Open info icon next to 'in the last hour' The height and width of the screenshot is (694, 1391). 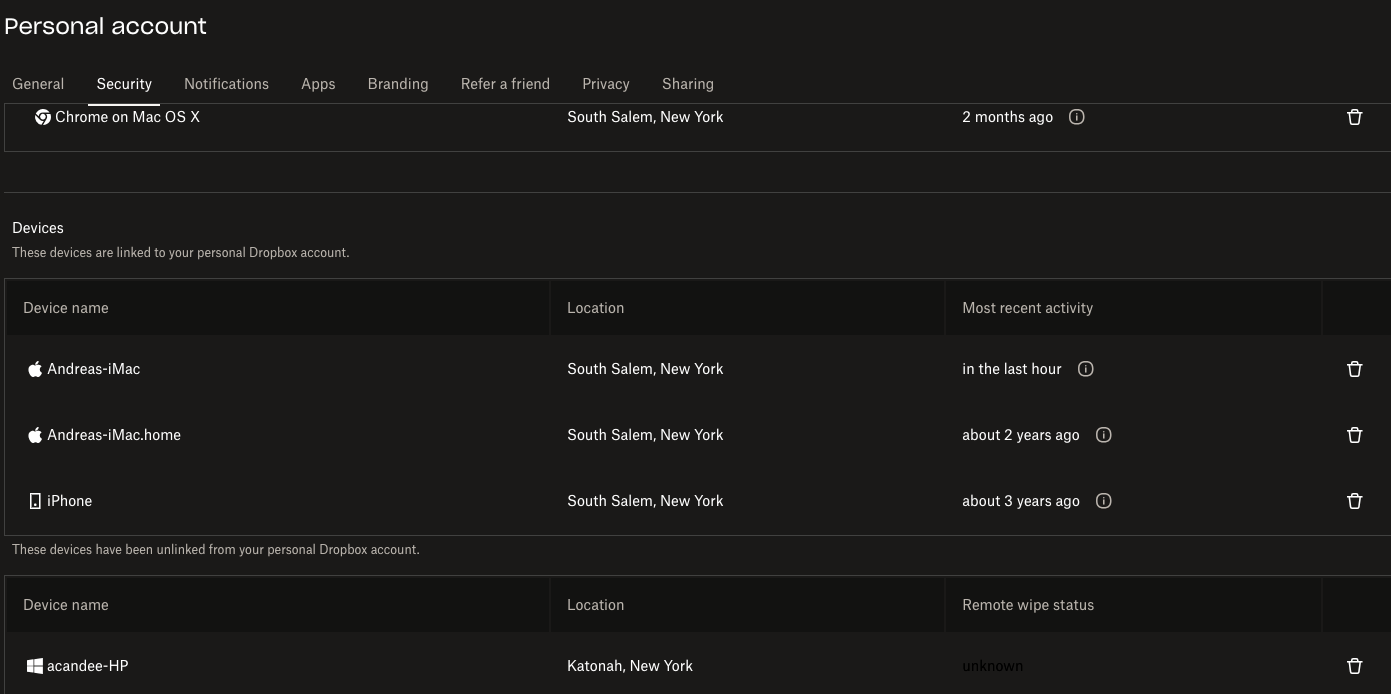pyautogui.click(x=1085, y=369)
